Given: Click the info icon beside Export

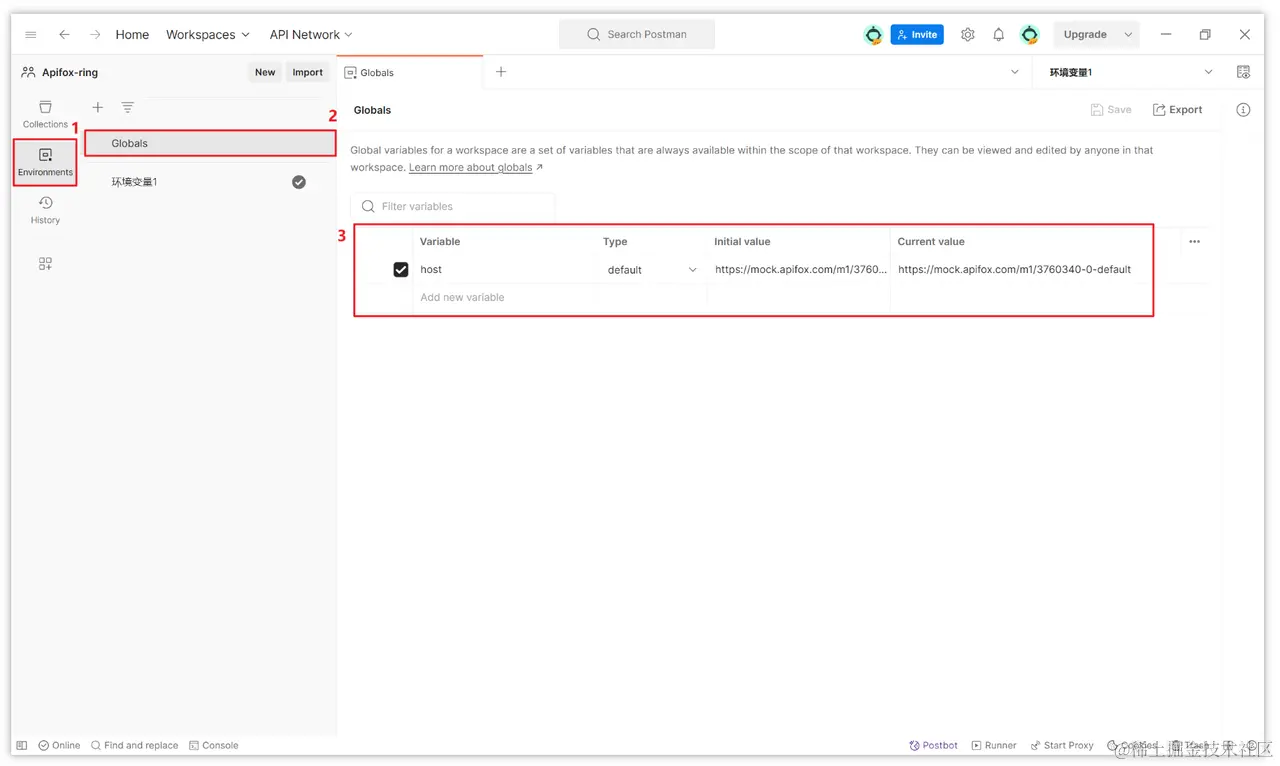Looking at the screenshot, I should [x=1243, y=110].
